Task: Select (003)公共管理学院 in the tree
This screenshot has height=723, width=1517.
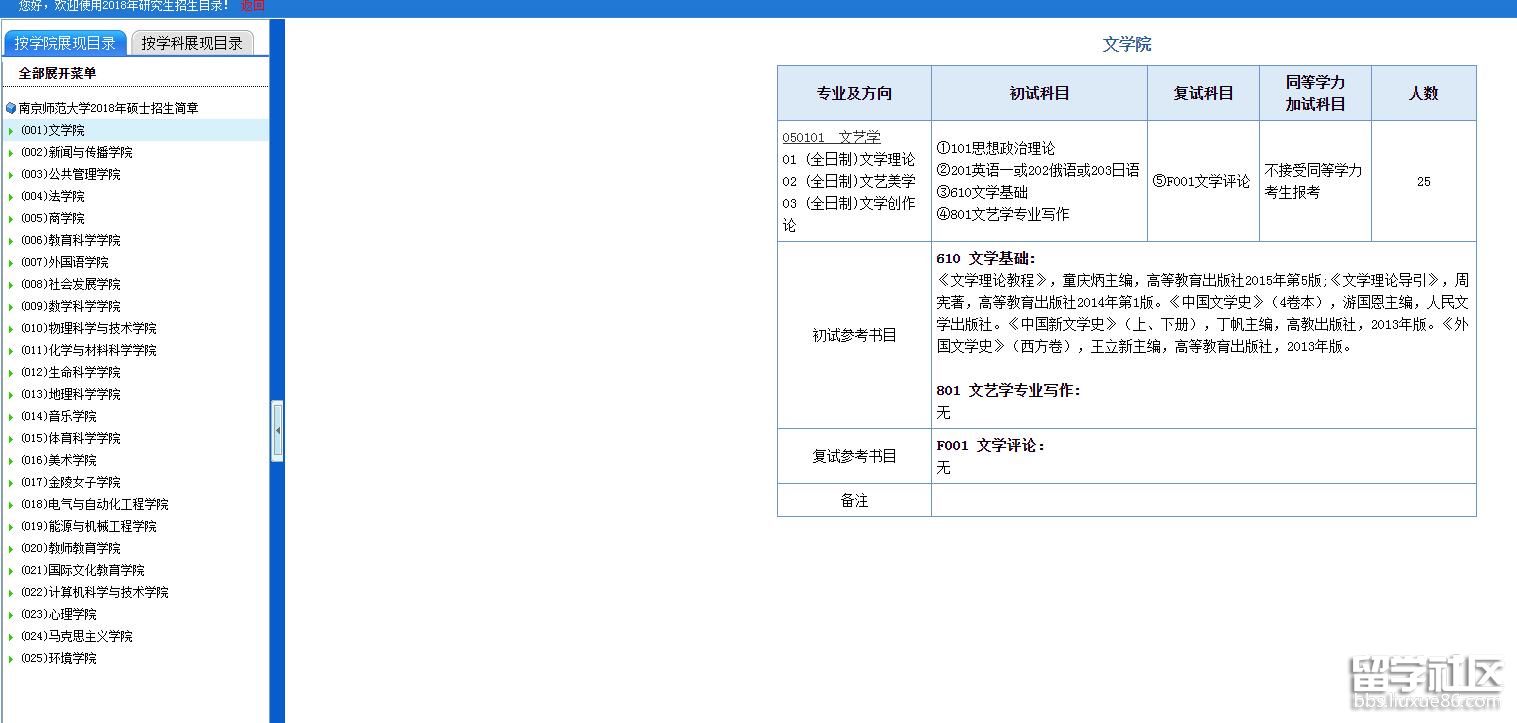Action: click(70, 174)
